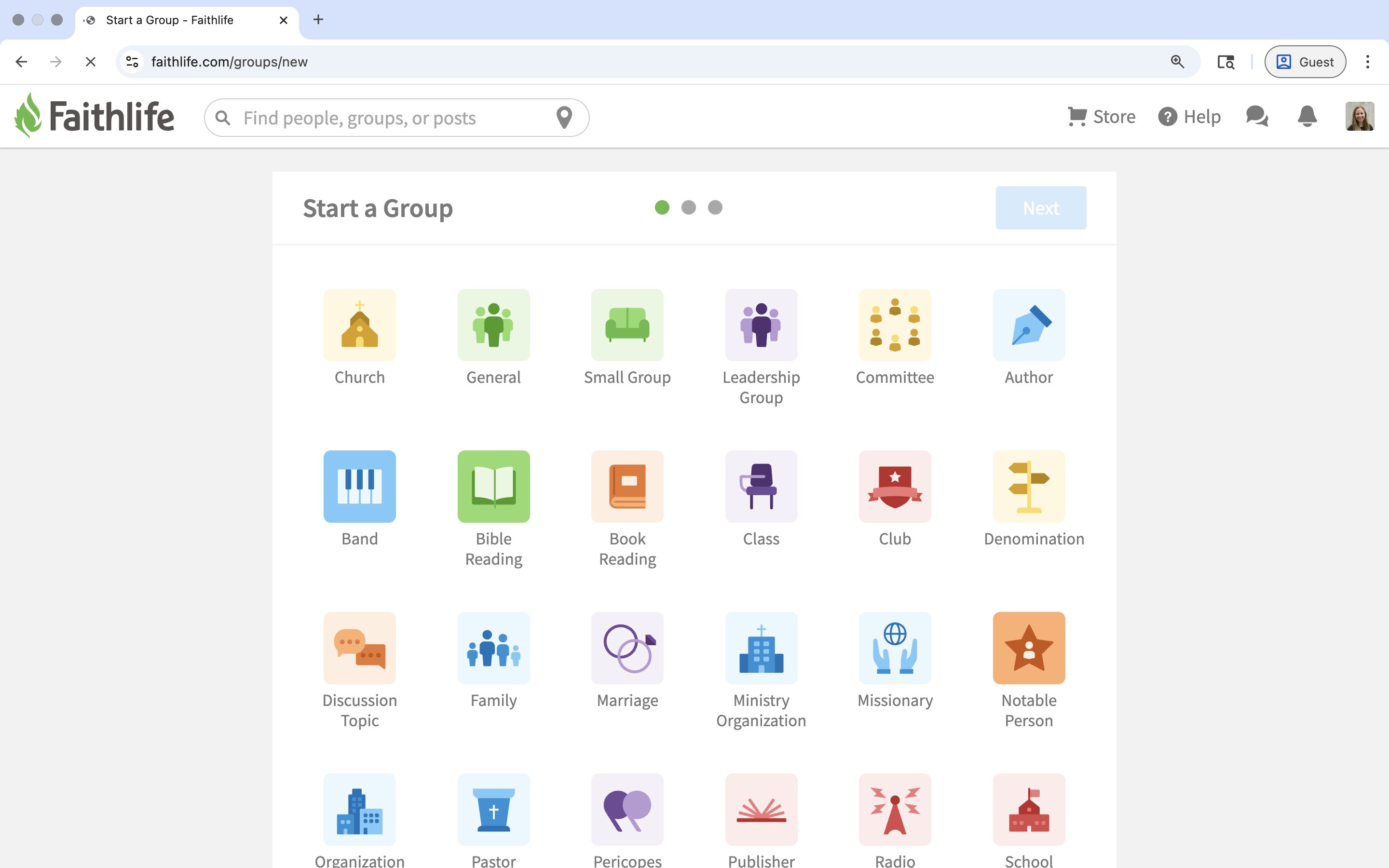Viewport: 1389px width, 868px height.
Task: Open the notifications bell
Action: 1307,117
